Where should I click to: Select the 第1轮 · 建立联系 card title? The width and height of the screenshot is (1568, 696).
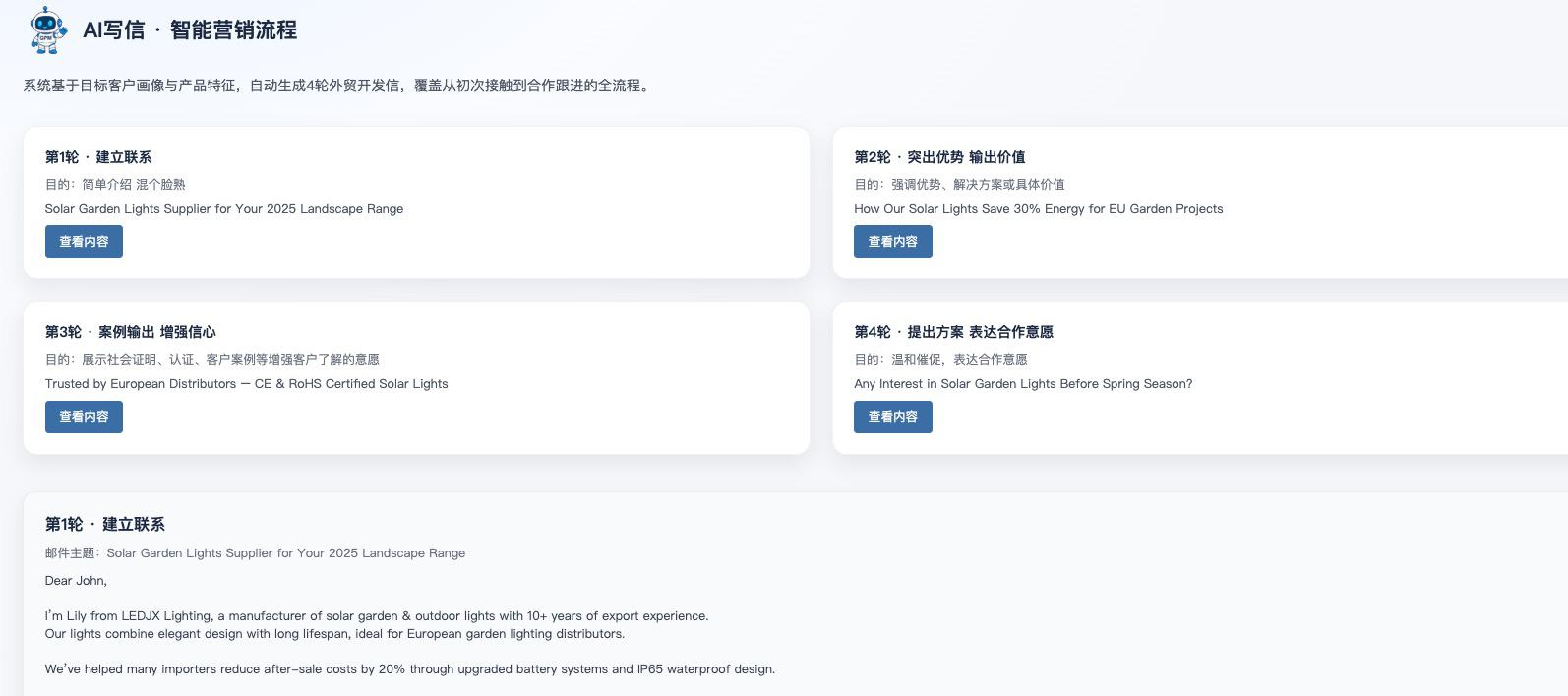tap(98, 157)
